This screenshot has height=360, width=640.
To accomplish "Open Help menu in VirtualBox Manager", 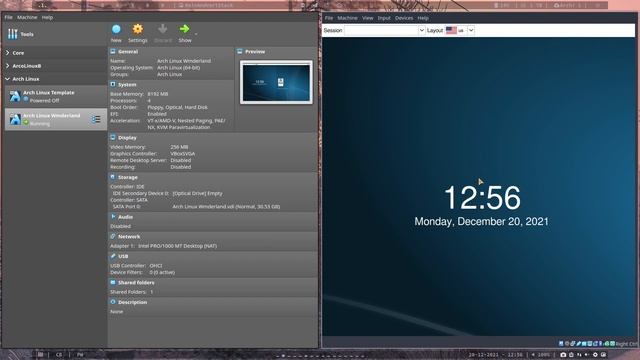I will click(x=47, y=18).
